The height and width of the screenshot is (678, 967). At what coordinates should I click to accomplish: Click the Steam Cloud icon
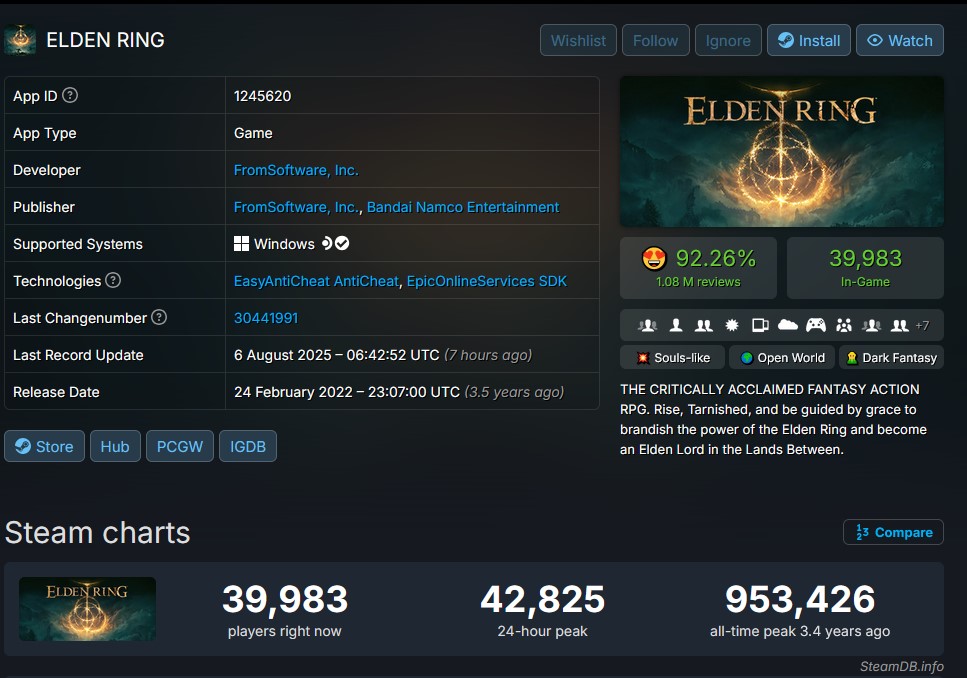[x=788, y=325]
